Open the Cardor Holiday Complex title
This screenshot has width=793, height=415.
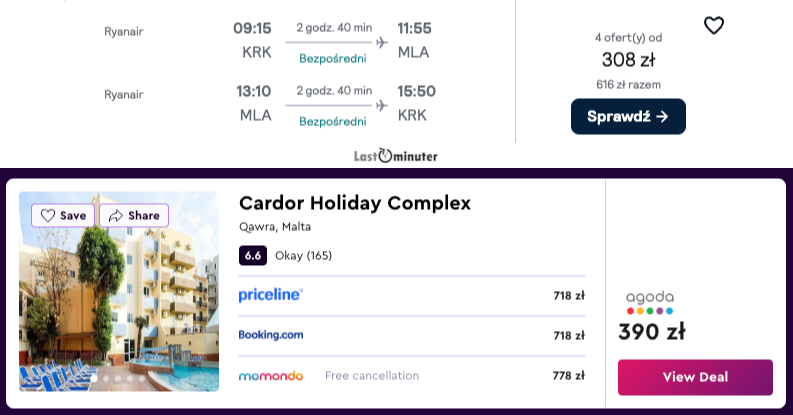(355, 203)
